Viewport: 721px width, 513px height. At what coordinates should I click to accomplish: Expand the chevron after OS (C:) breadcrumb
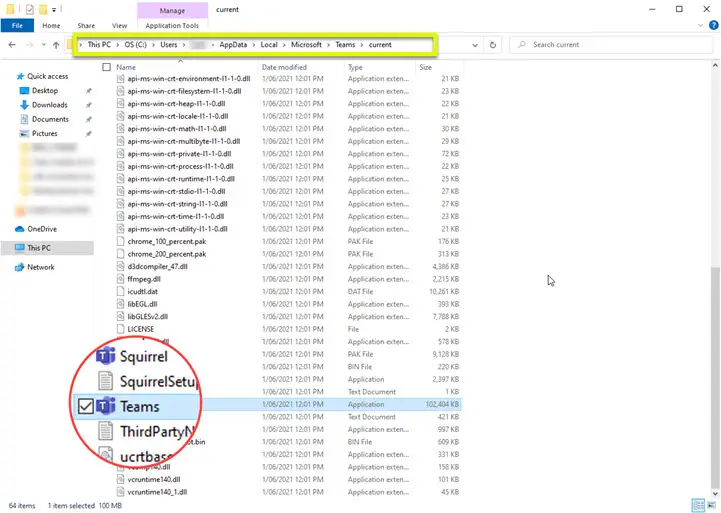pos(154,45)
